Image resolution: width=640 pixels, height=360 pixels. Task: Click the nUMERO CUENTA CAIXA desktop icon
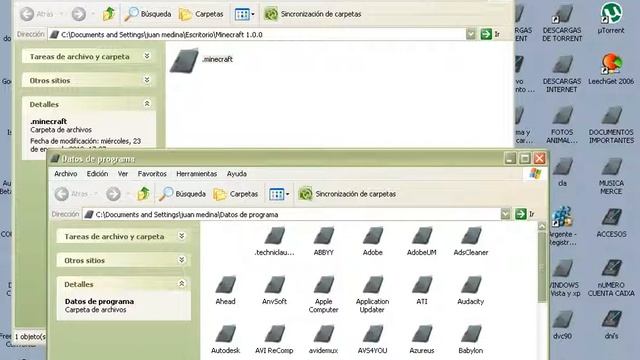click(x=611, y=278)
